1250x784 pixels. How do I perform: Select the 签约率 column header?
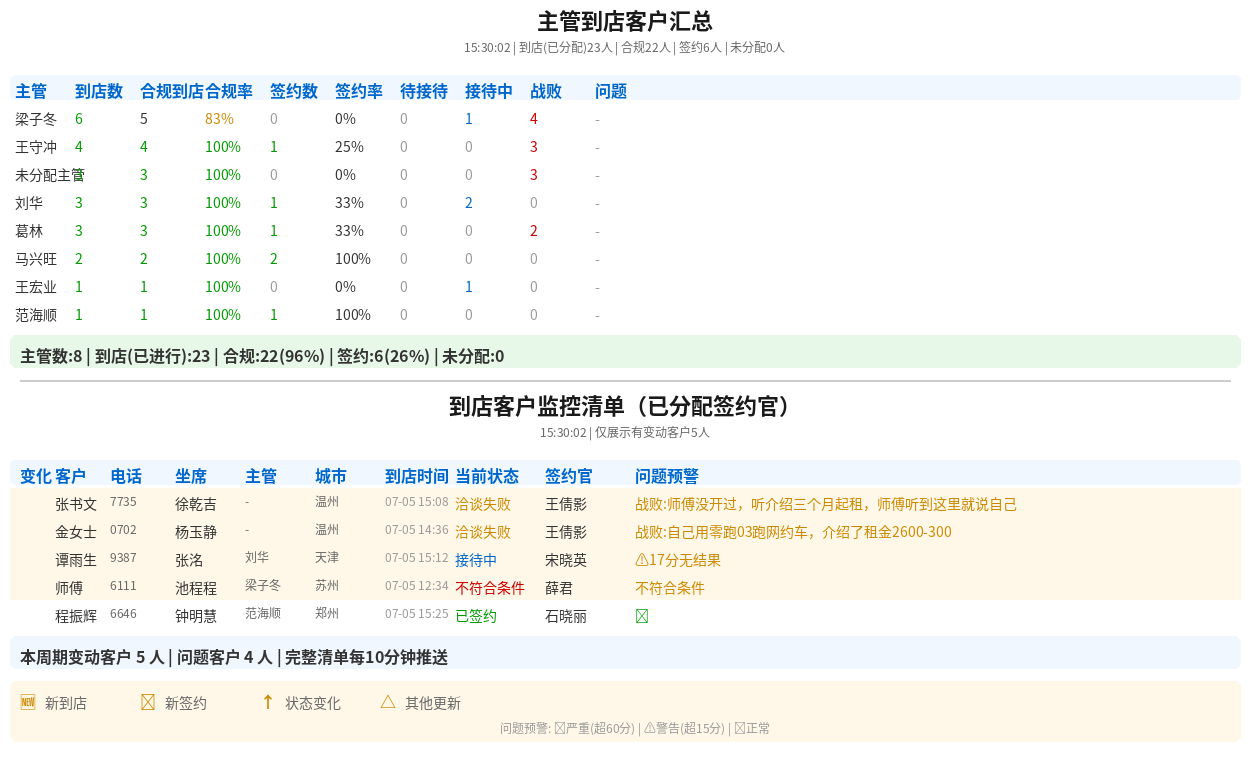[x=359, y=91]
